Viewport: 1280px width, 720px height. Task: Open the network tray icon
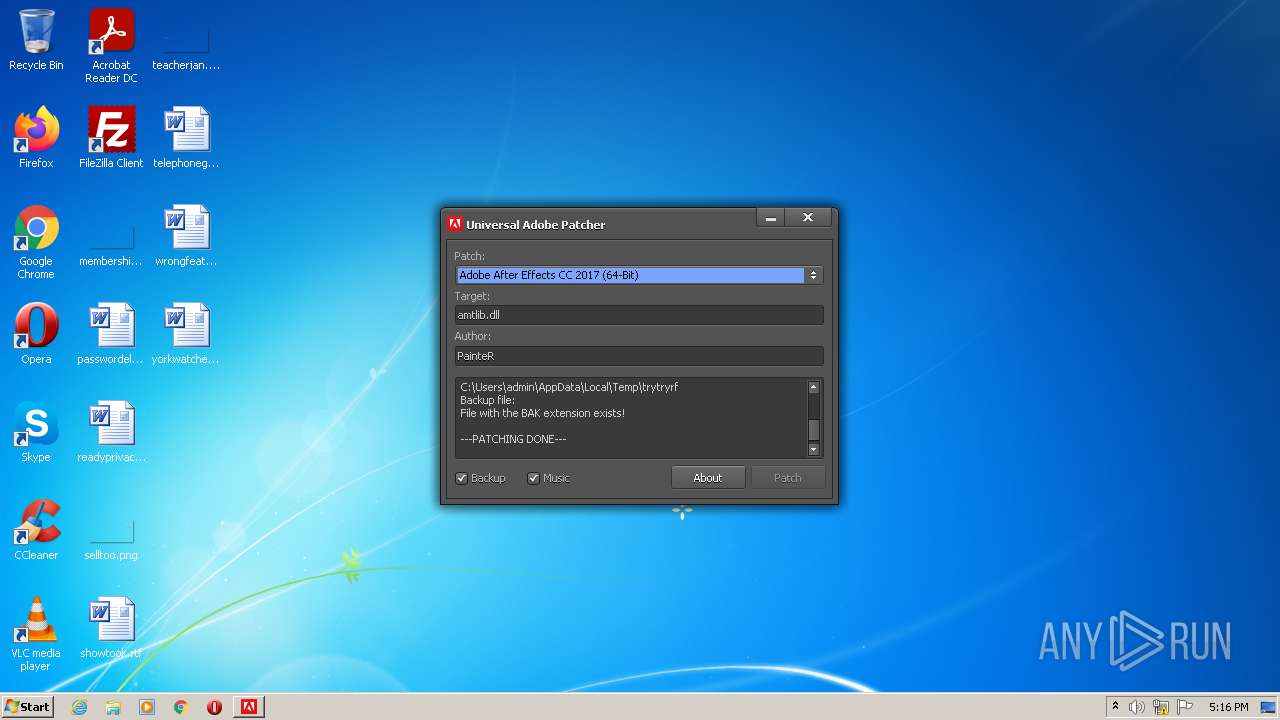1161,707
